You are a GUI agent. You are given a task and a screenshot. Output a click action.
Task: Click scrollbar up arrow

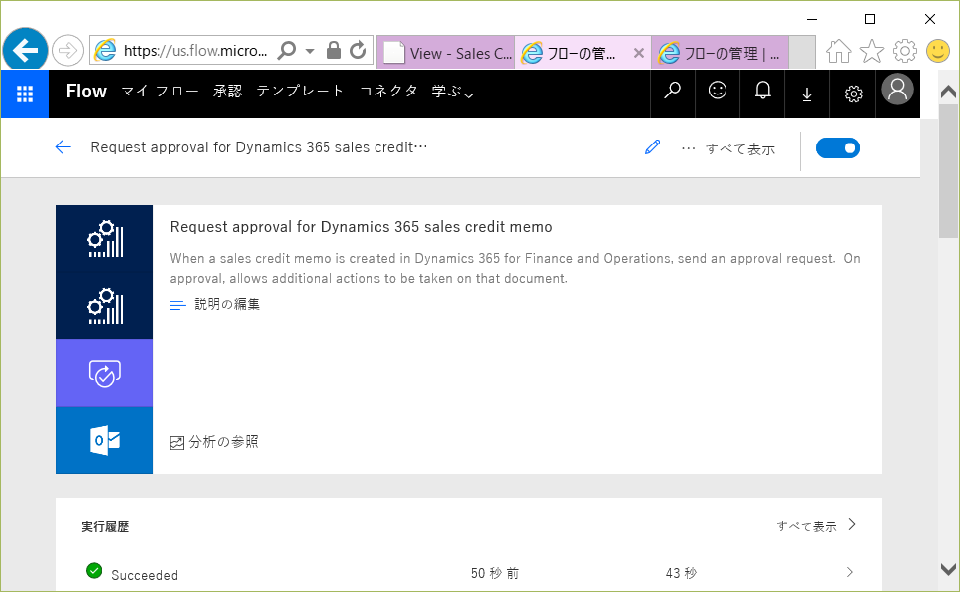(948, 92)
